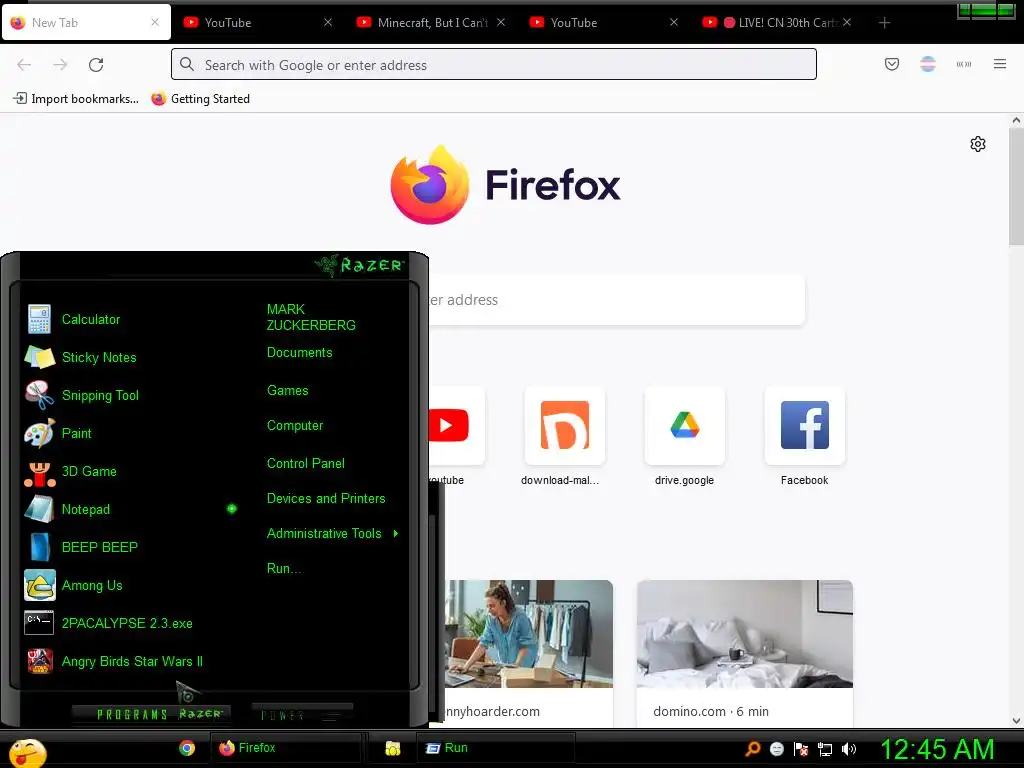The width and height of the screenshot is (1024, 768).
Task: Run 2PACALYPSE 2.3.exe icon
Action: pos(39,623)
